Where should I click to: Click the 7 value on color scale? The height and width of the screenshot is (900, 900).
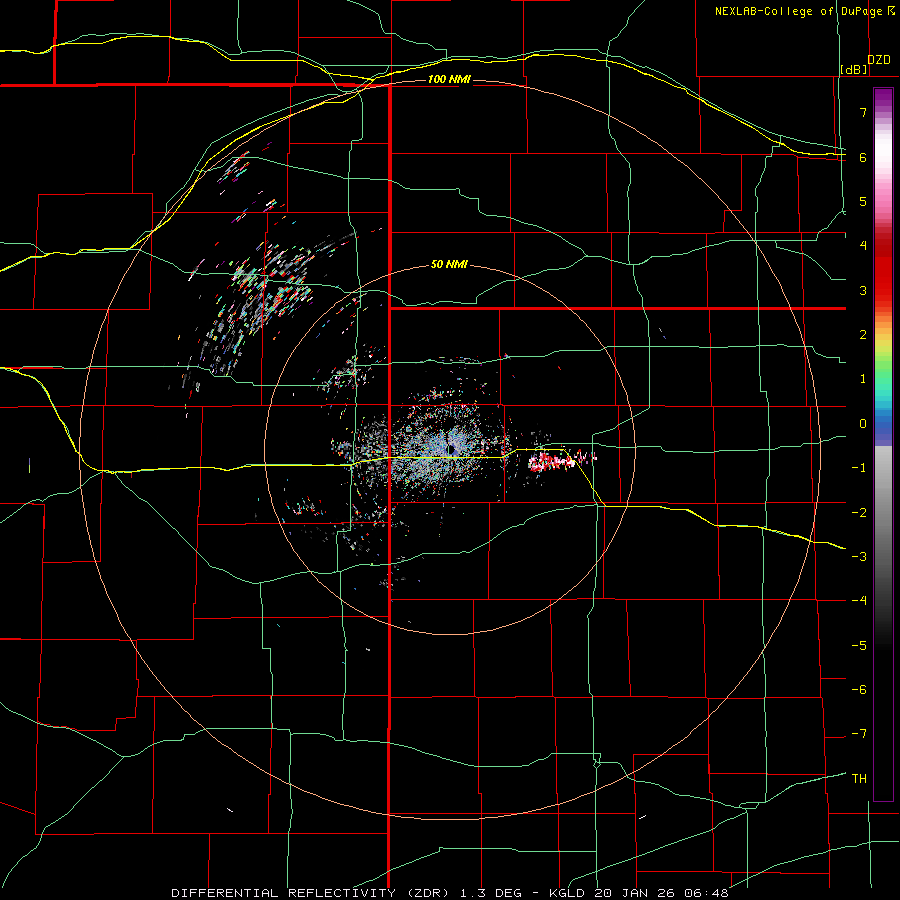point(863,112)
